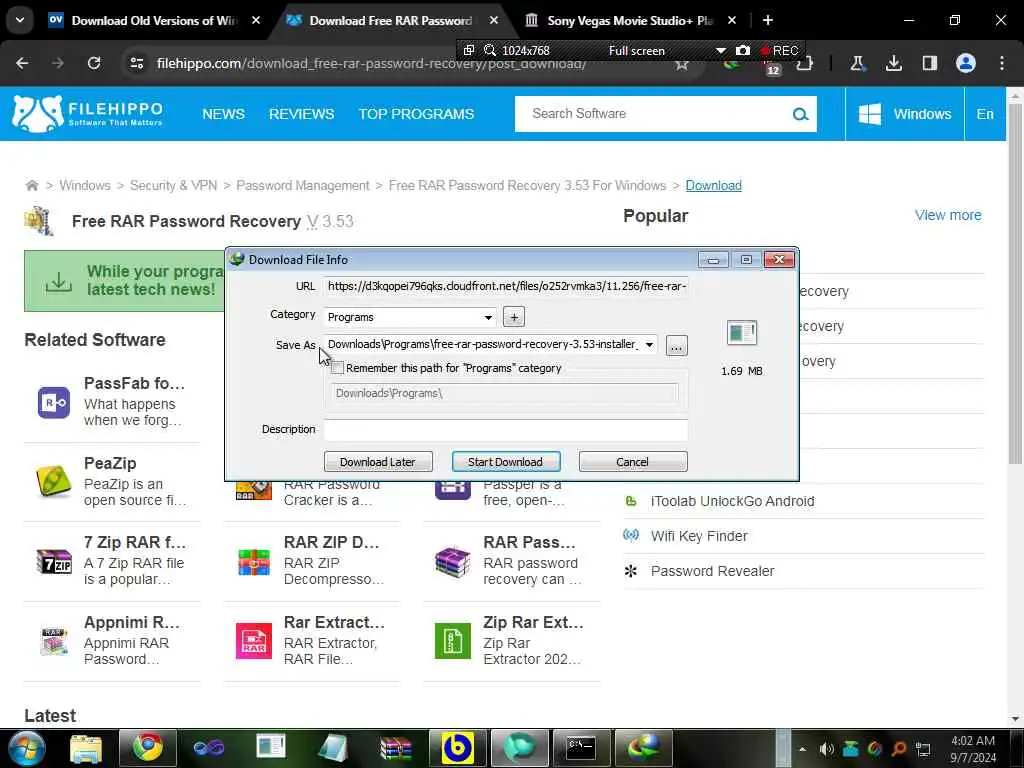This screenshot has width=1024, height=768.
Task: Click the Appnimi RAR Password icon
Action: pyautogui.click(x=54, y=641)
